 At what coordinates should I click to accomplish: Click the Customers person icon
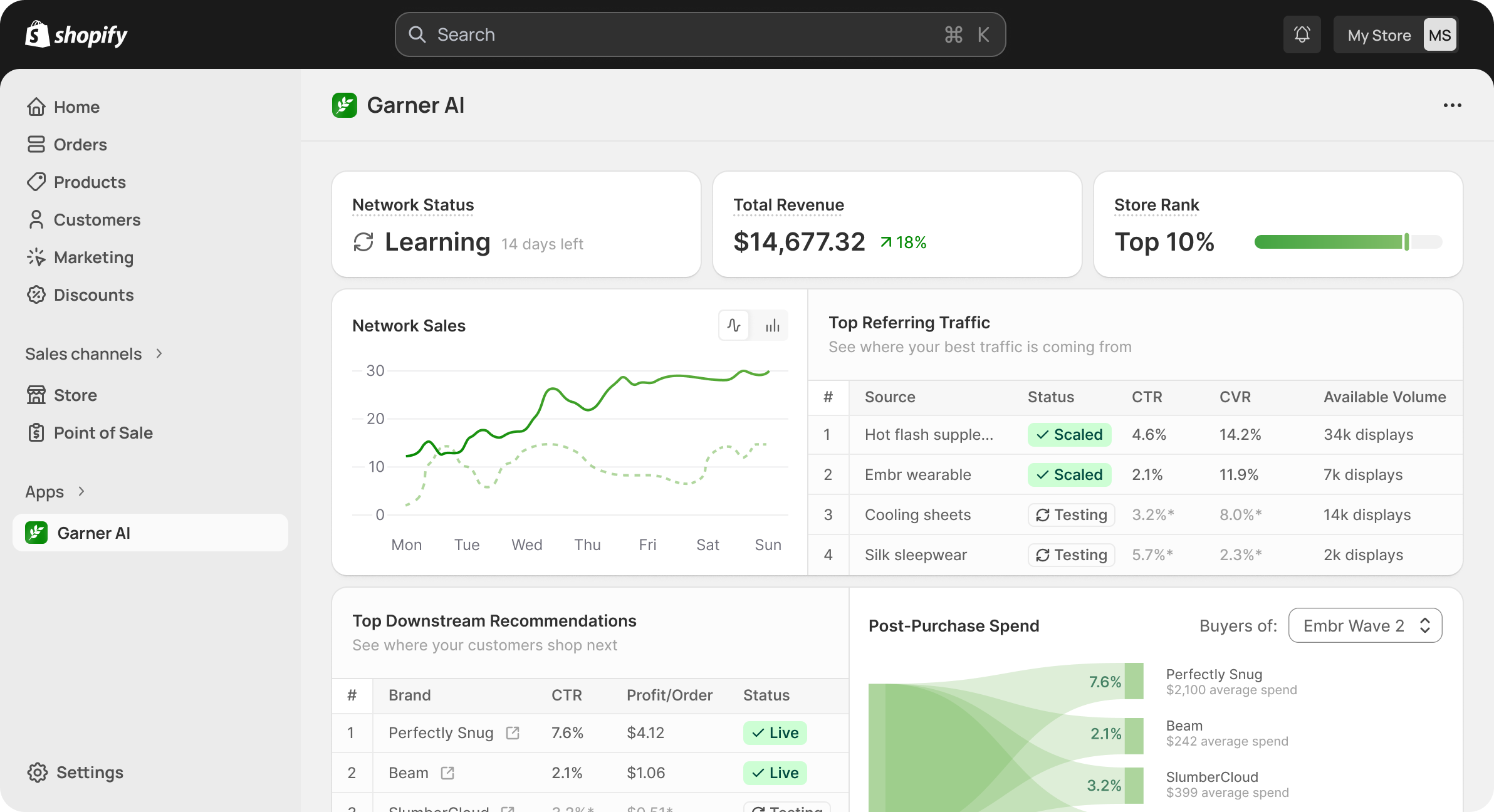[x=37, y=219]
